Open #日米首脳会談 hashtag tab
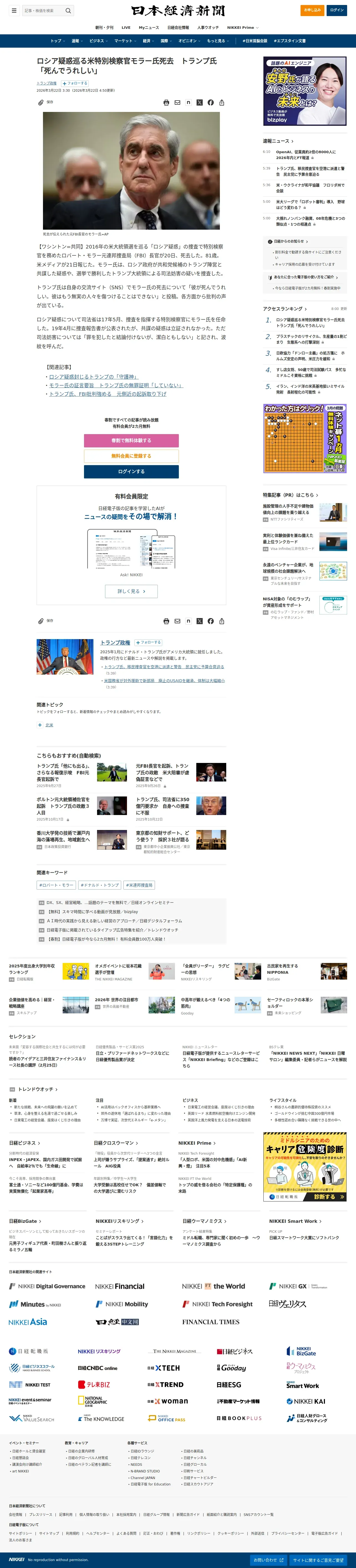356x1568 pixels. pyautogui.click(x=255, y=41)
